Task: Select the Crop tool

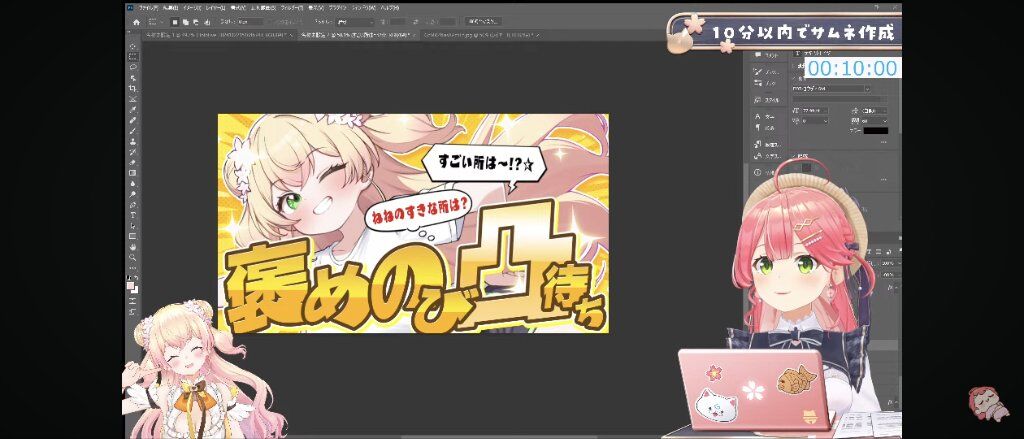Action: point(133,88)
